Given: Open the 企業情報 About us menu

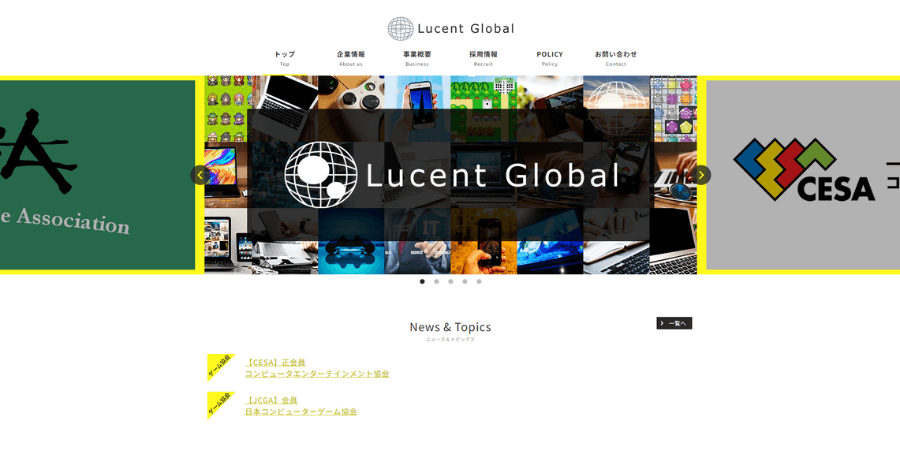Looking at the screenshot, I should pos(351,58).
